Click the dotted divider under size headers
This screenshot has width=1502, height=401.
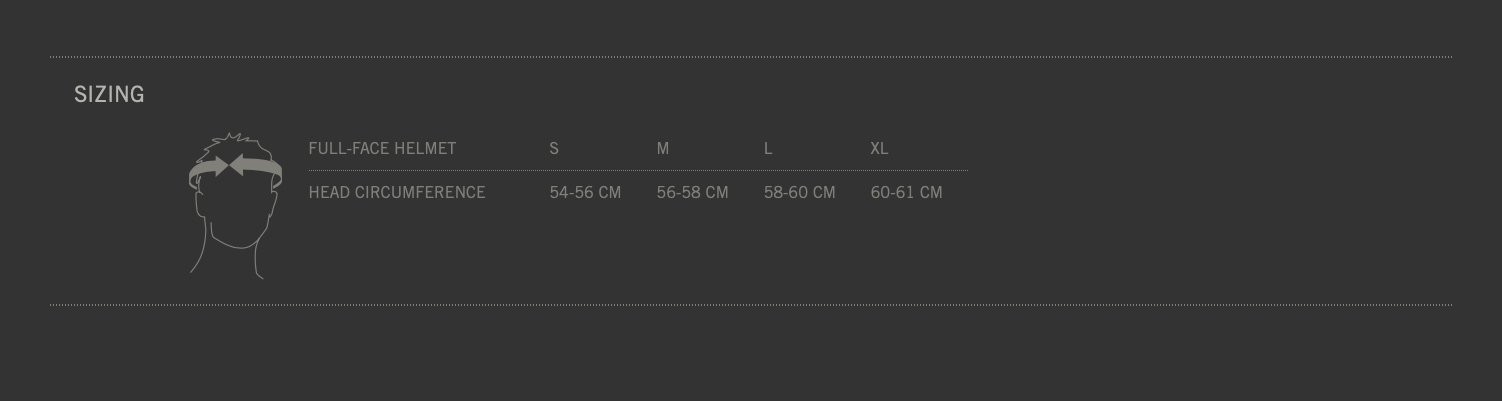coord(638,171)
